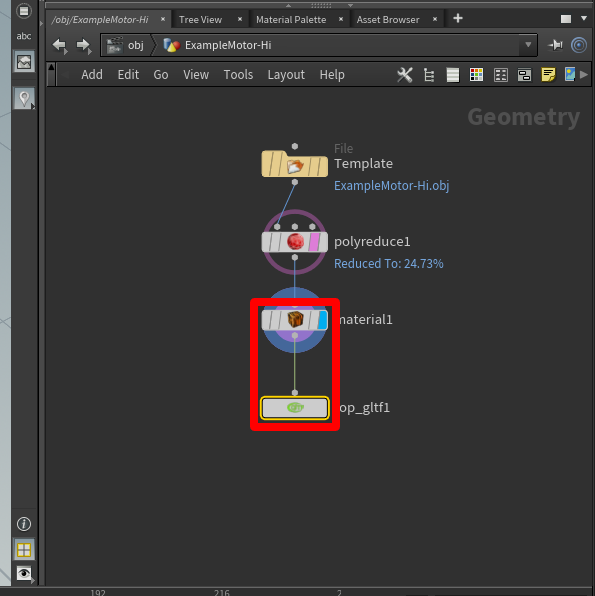Viewport: 595px width, 596px height.
Task: Add a new pane tab
Action: pyautogui.click(x=458, y=18)
